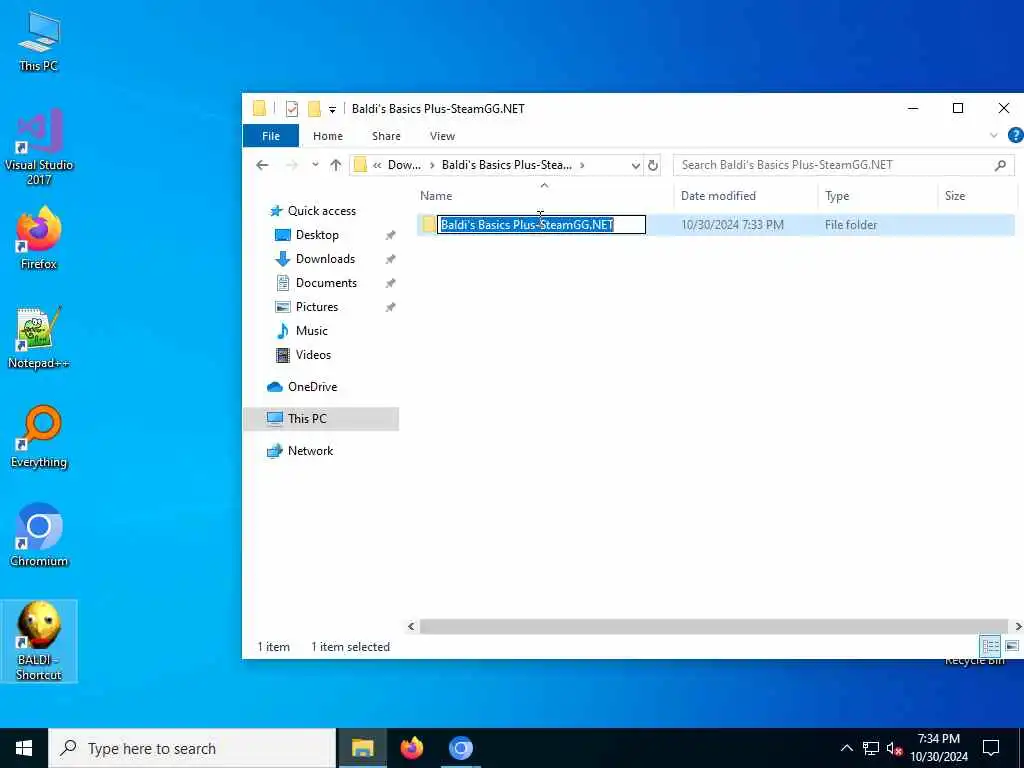
Task: Open the muted volume tray icon
Action: coord(894,748)
